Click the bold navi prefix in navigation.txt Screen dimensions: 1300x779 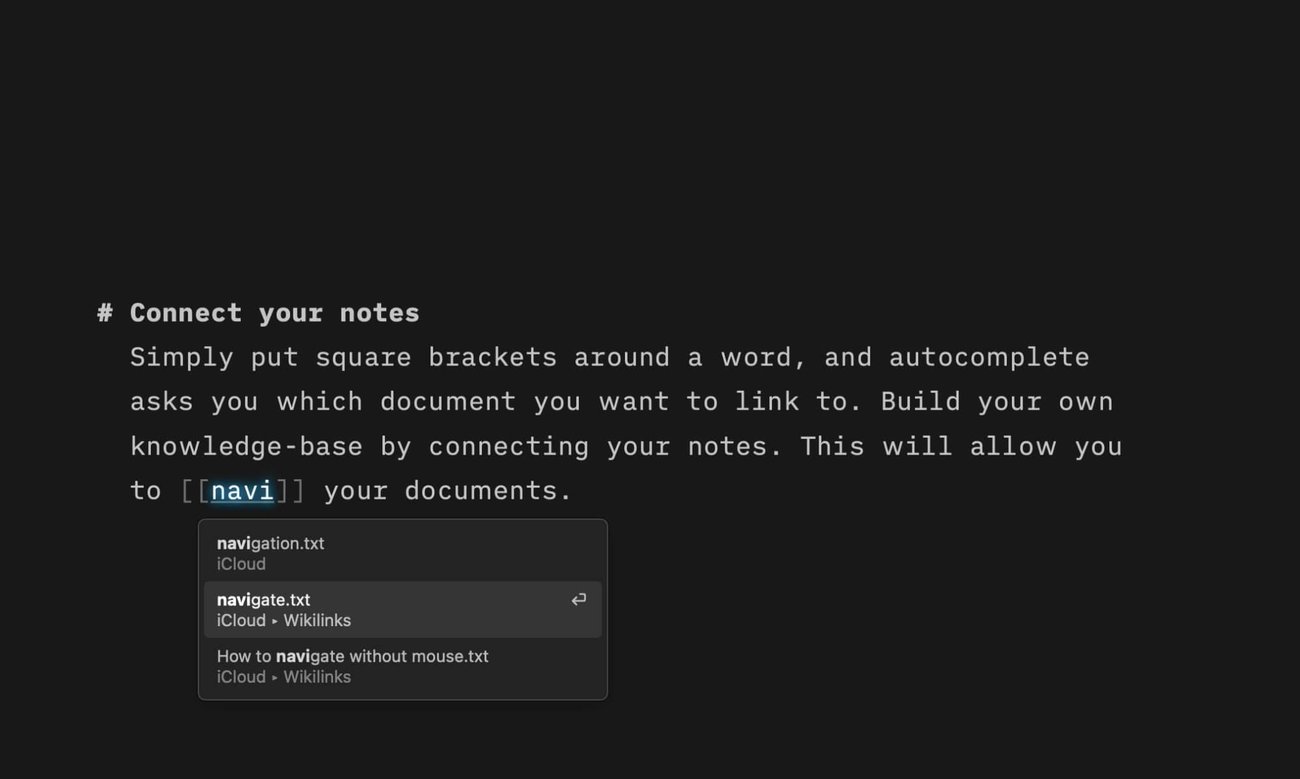pos(234,543)
